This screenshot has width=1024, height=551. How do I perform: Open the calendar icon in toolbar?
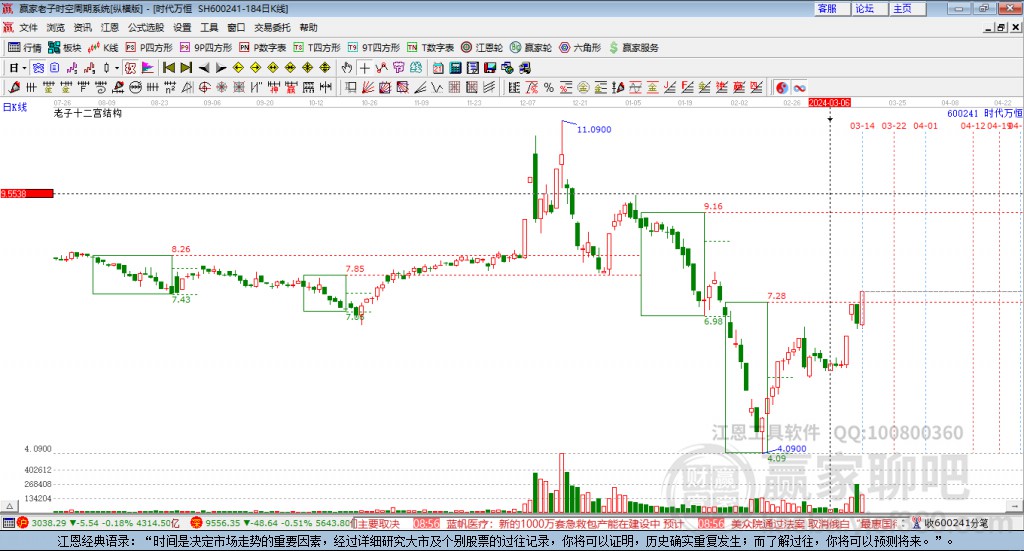tap(438, 68)
